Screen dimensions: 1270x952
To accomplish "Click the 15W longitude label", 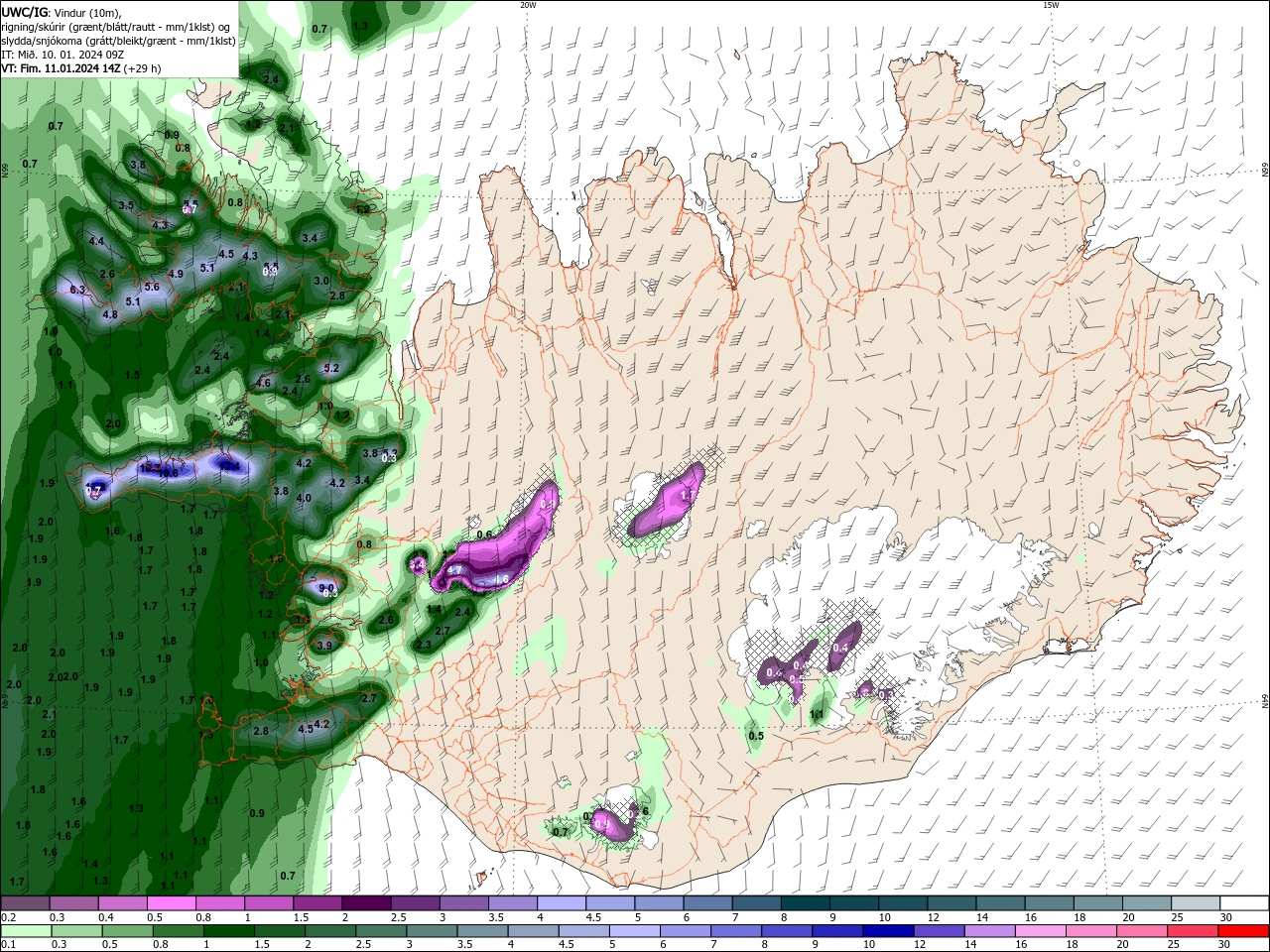I will [1051, 5].
